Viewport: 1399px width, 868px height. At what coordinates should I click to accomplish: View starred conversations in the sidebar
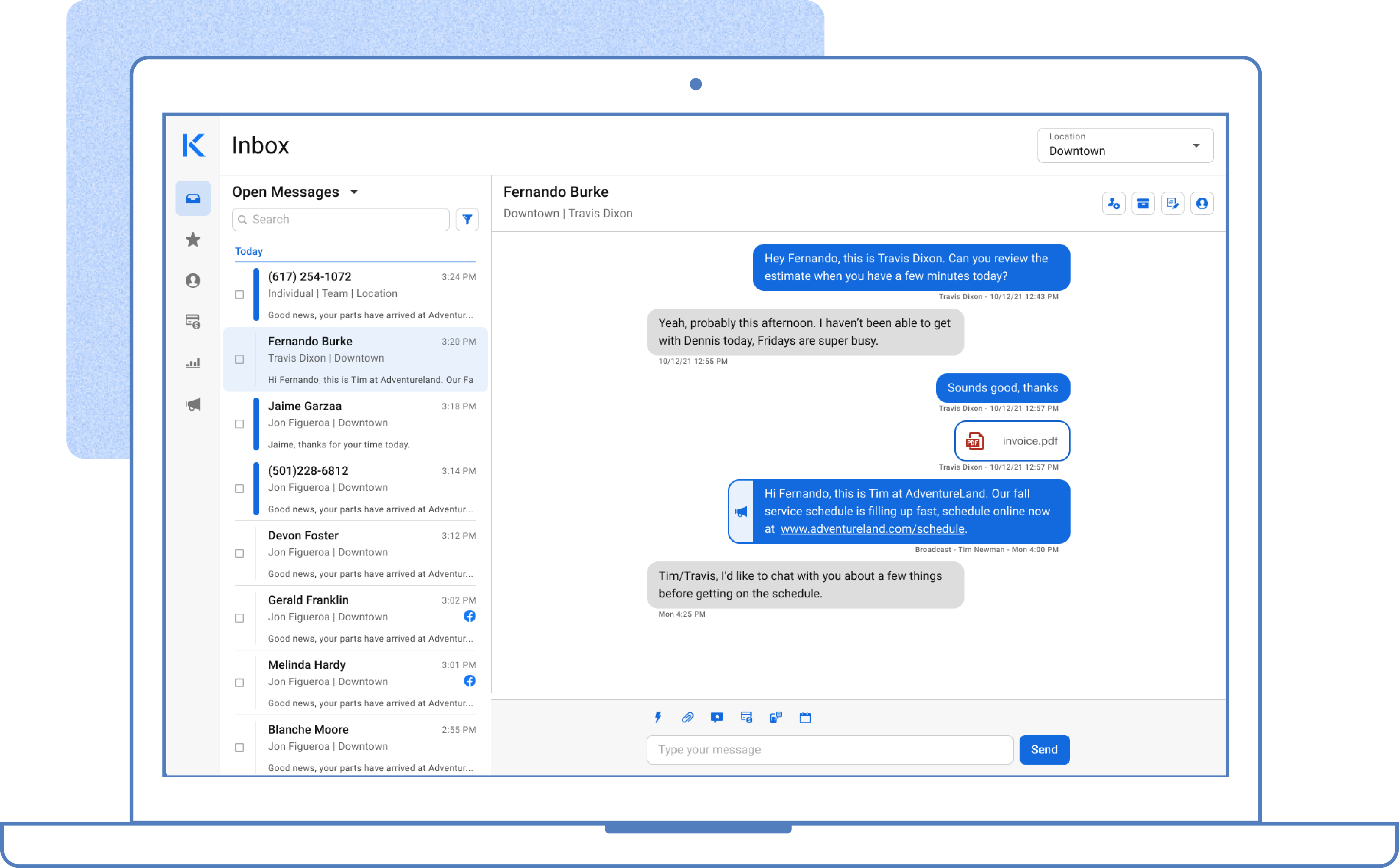coord(193,240)
